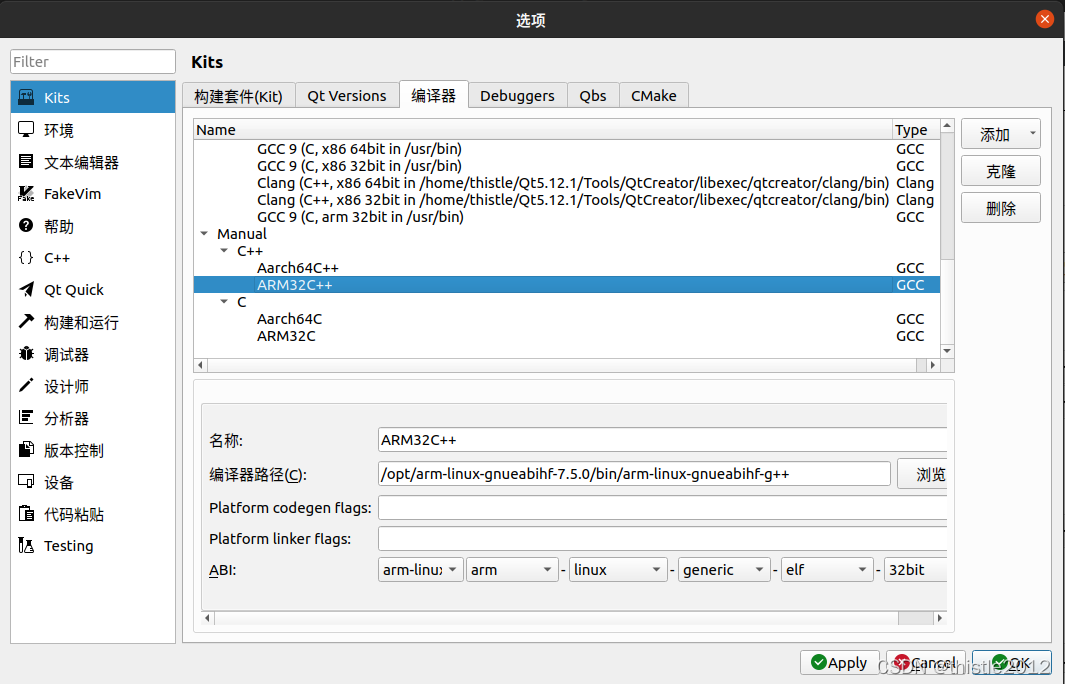Open the 调试器 bug icon
1065x684 pixels.
pyautogui.click(x=26, y=354)
